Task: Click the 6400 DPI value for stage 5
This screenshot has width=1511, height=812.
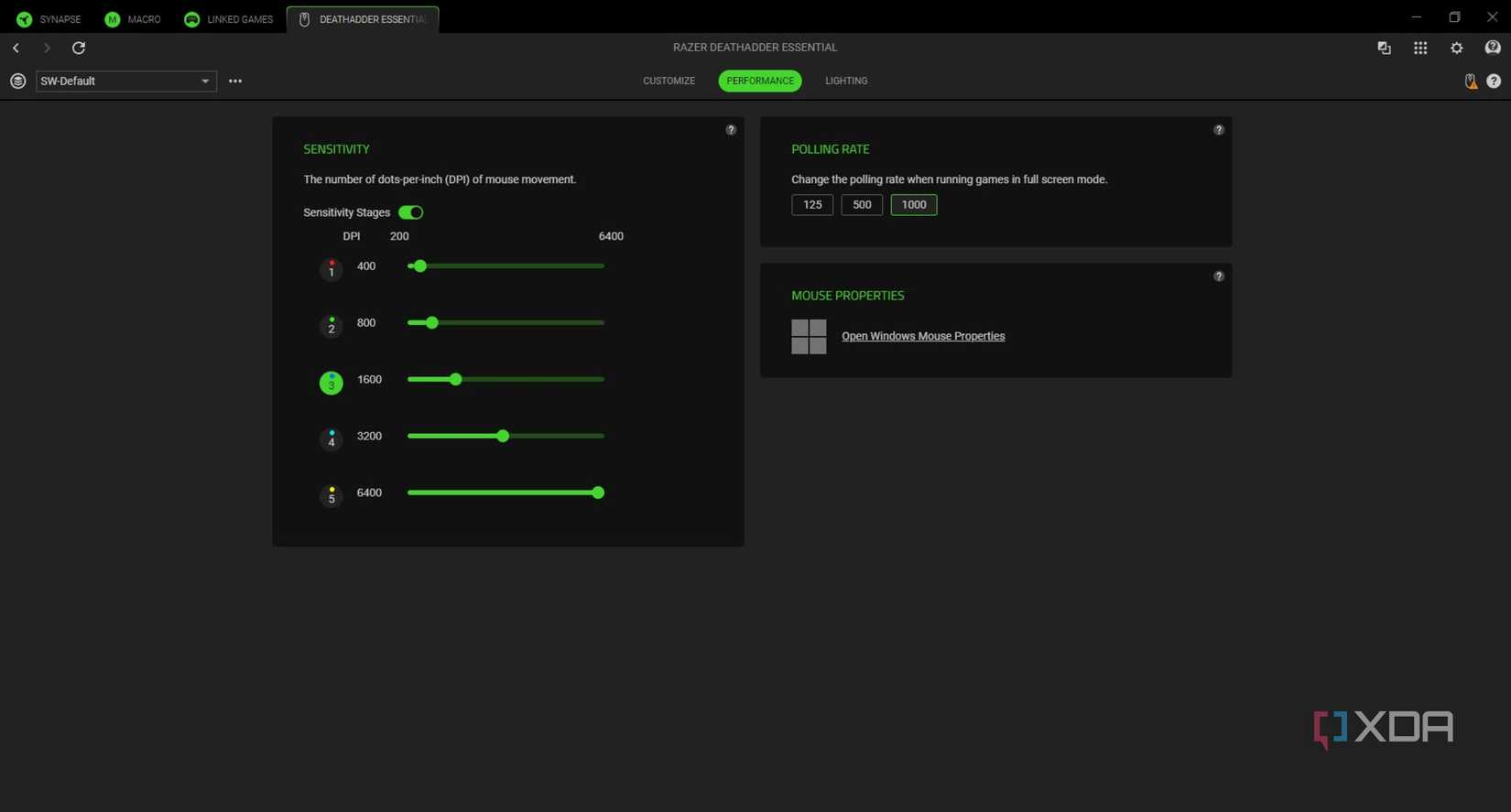Action: (x=369, y=493)
